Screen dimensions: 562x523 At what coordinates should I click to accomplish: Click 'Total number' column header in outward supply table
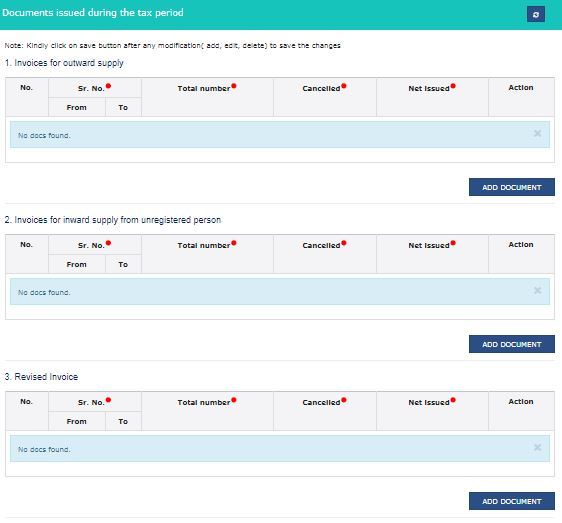204,89
